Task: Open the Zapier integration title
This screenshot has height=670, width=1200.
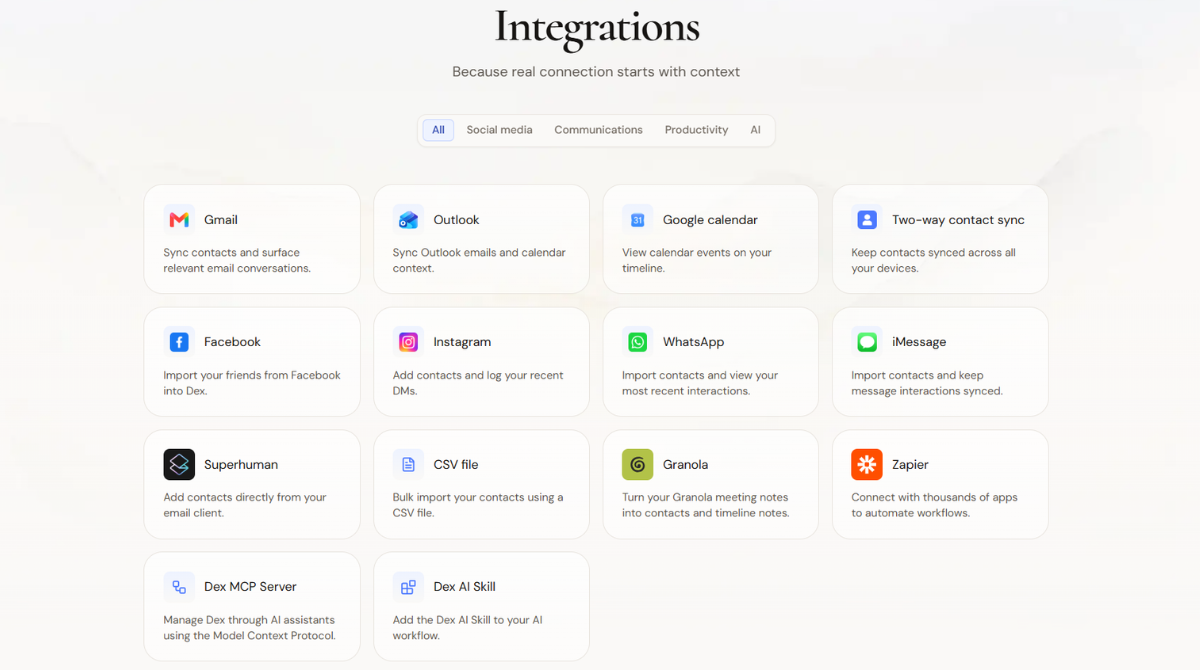Action: click(x=910, y=465)
